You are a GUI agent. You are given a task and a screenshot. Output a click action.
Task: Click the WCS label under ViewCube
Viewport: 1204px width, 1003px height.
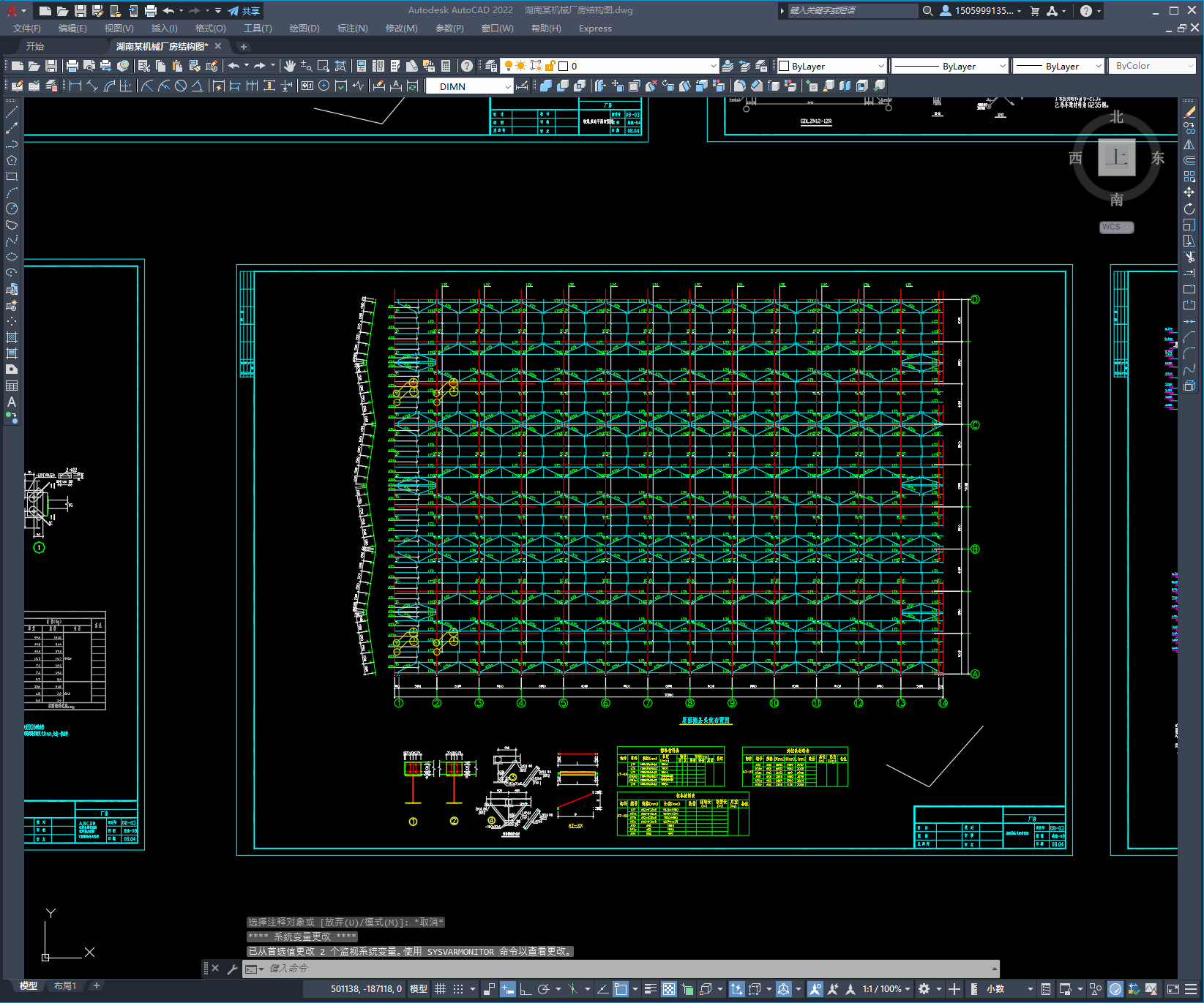click(1116, 227)
